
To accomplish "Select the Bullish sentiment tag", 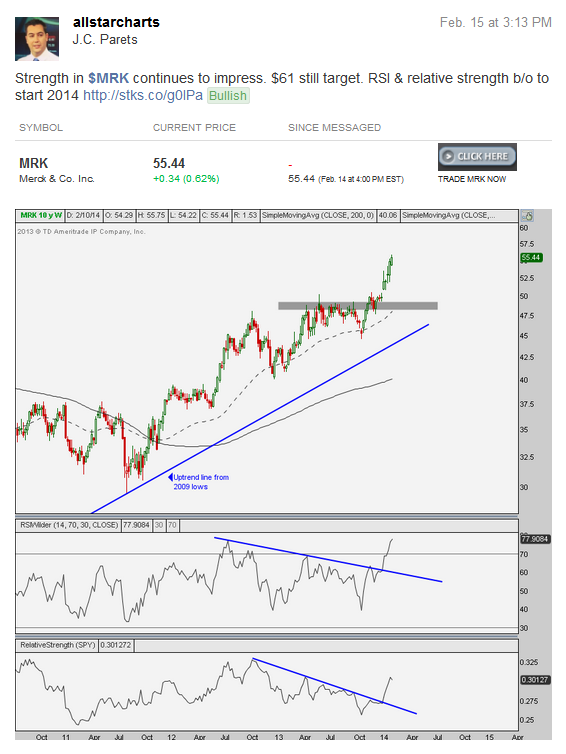I will coord(228,96).
